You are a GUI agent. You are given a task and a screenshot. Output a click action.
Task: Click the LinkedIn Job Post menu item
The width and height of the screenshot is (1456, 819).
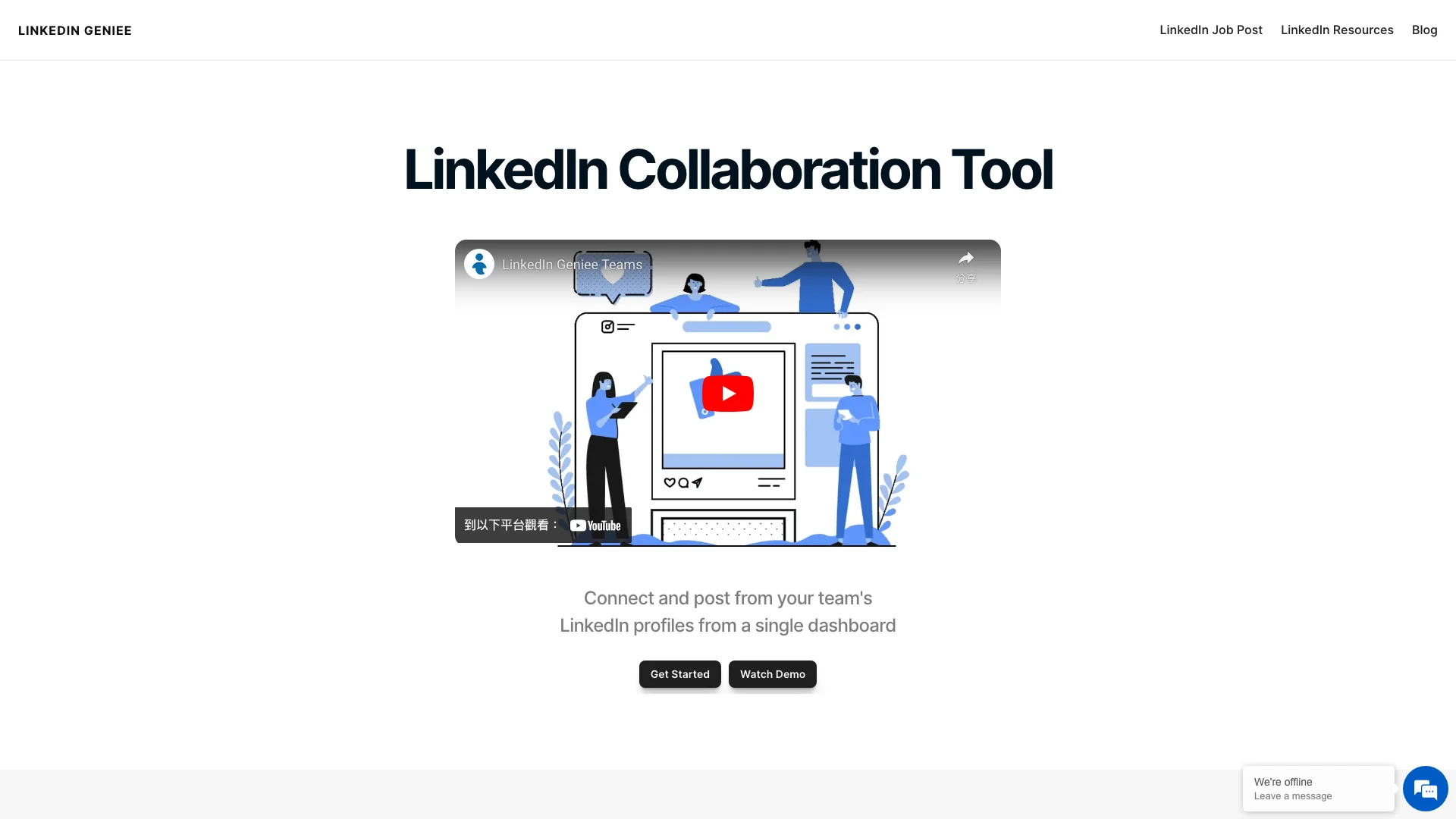click(x=1211, y=30)
